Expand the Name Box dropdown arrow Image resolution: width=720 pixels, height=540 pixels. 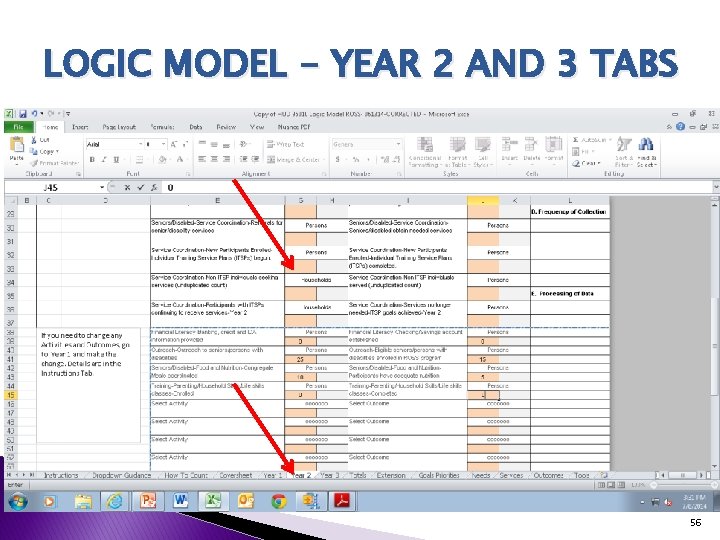(x=102, y=187)
